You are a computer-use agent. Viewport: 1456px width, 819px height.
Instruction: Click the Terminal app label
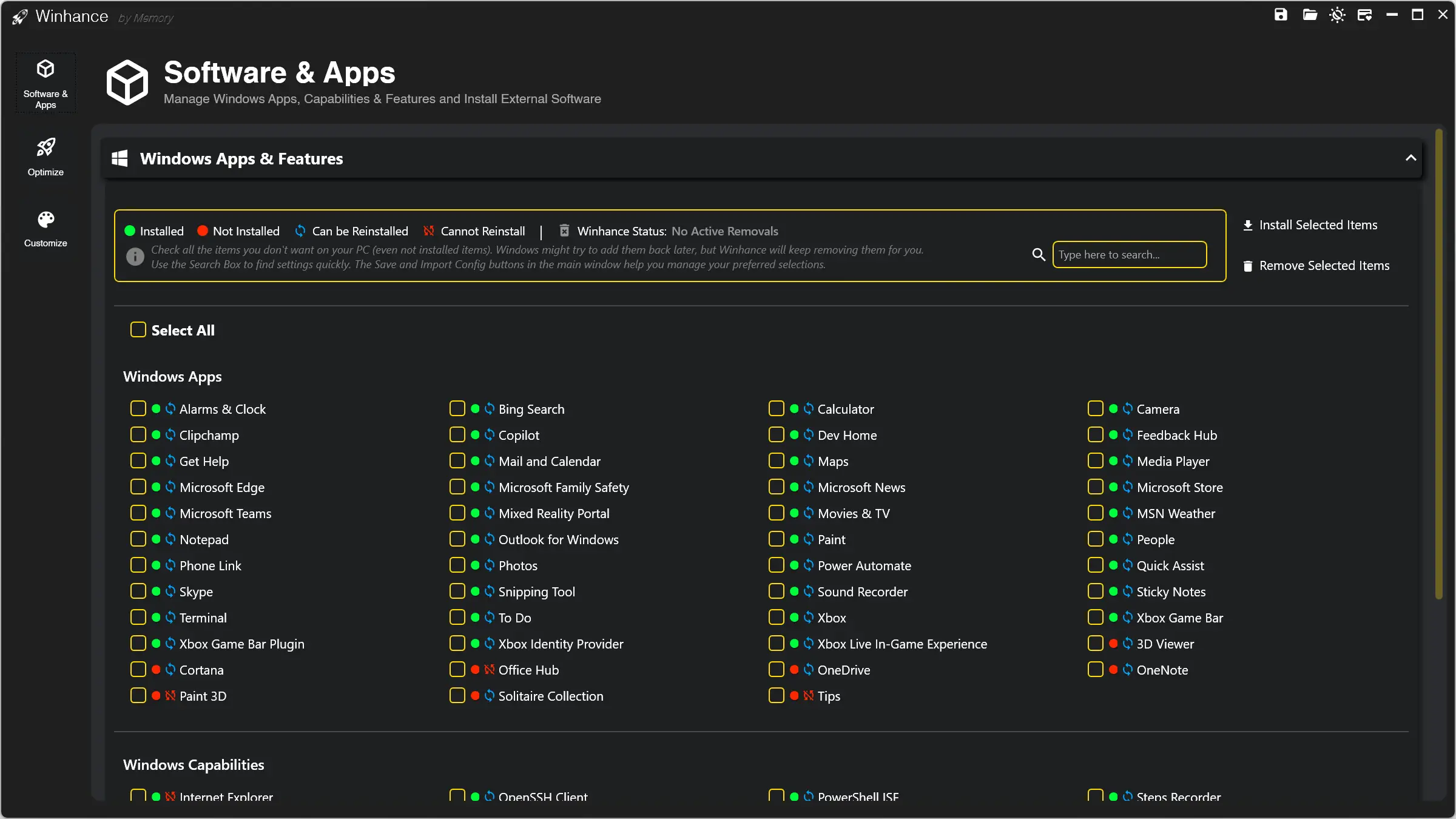(203, 618)
